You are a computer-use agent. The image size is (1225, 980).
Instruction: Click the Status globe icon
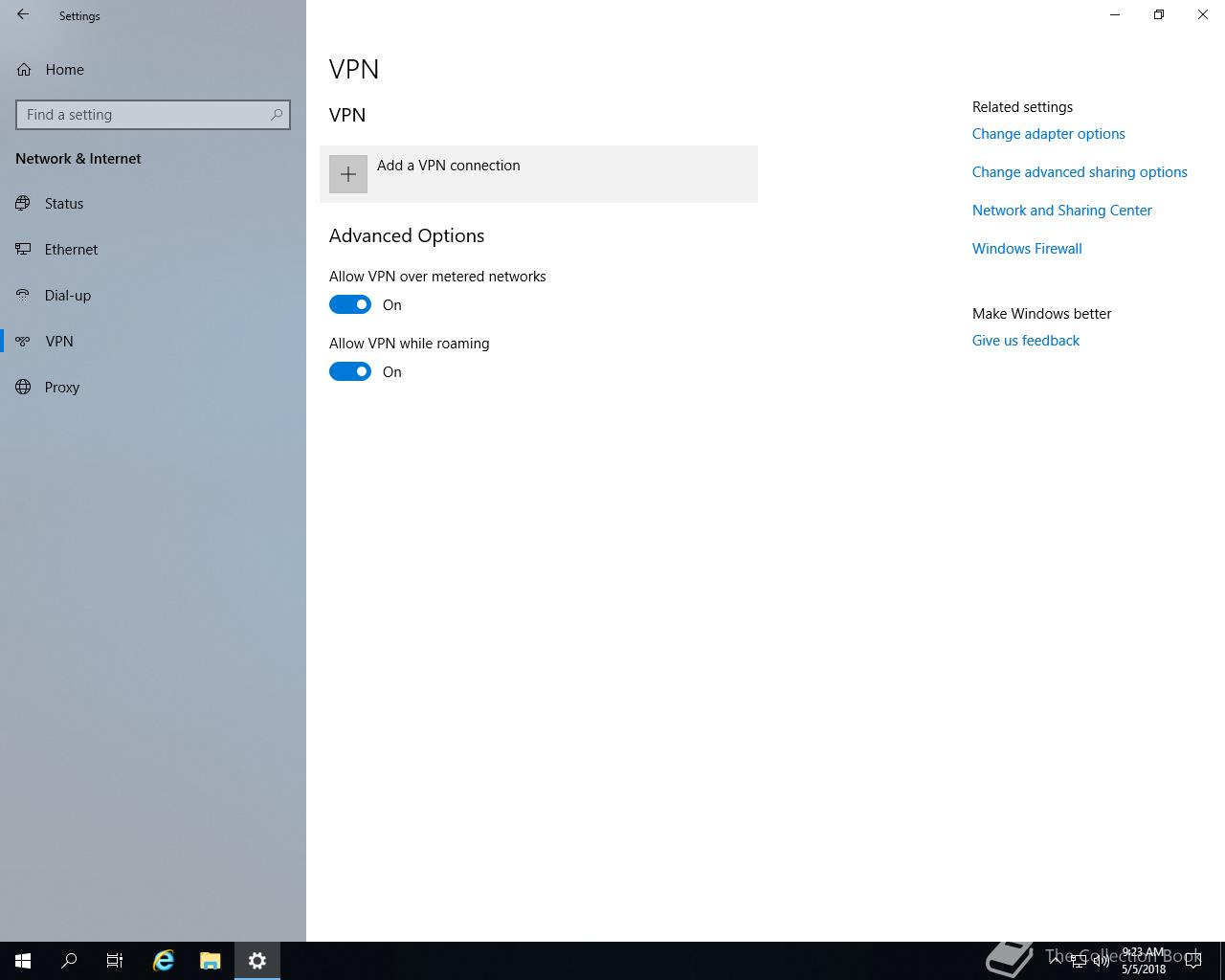(23, 204)
